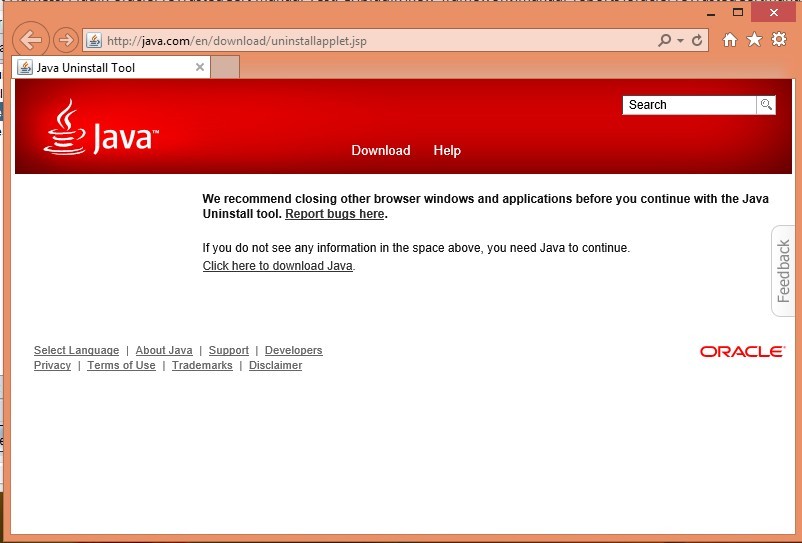Click the Java logo in the banner

[x=101, y=130]
